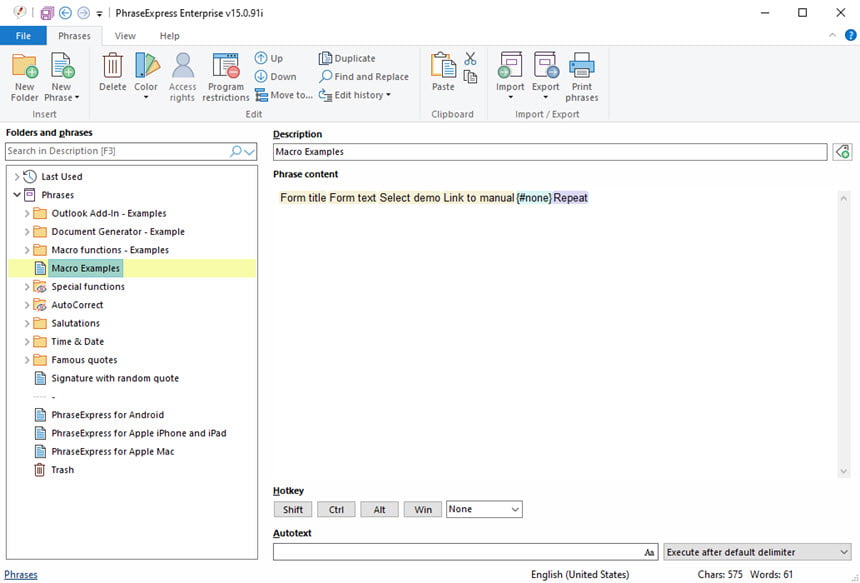Image resolution: width=860 pixels, height=583 pixels.
Task: Open quick access toolbar customize arrow
Action: click(x=99, y=13)
